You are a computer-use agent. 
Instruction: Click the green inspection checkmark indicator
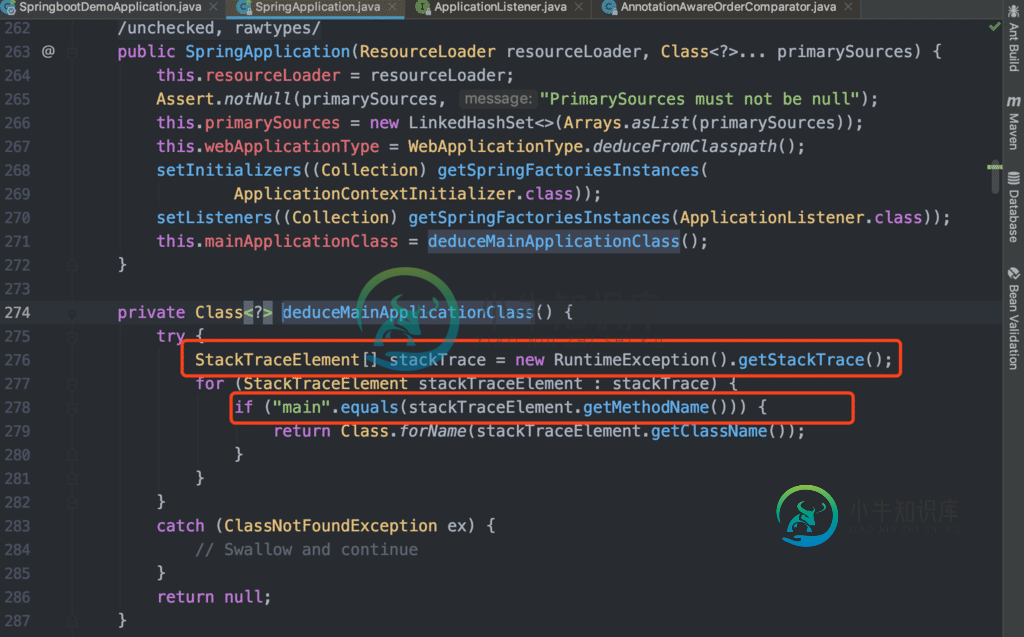click(x=994, y=27)
